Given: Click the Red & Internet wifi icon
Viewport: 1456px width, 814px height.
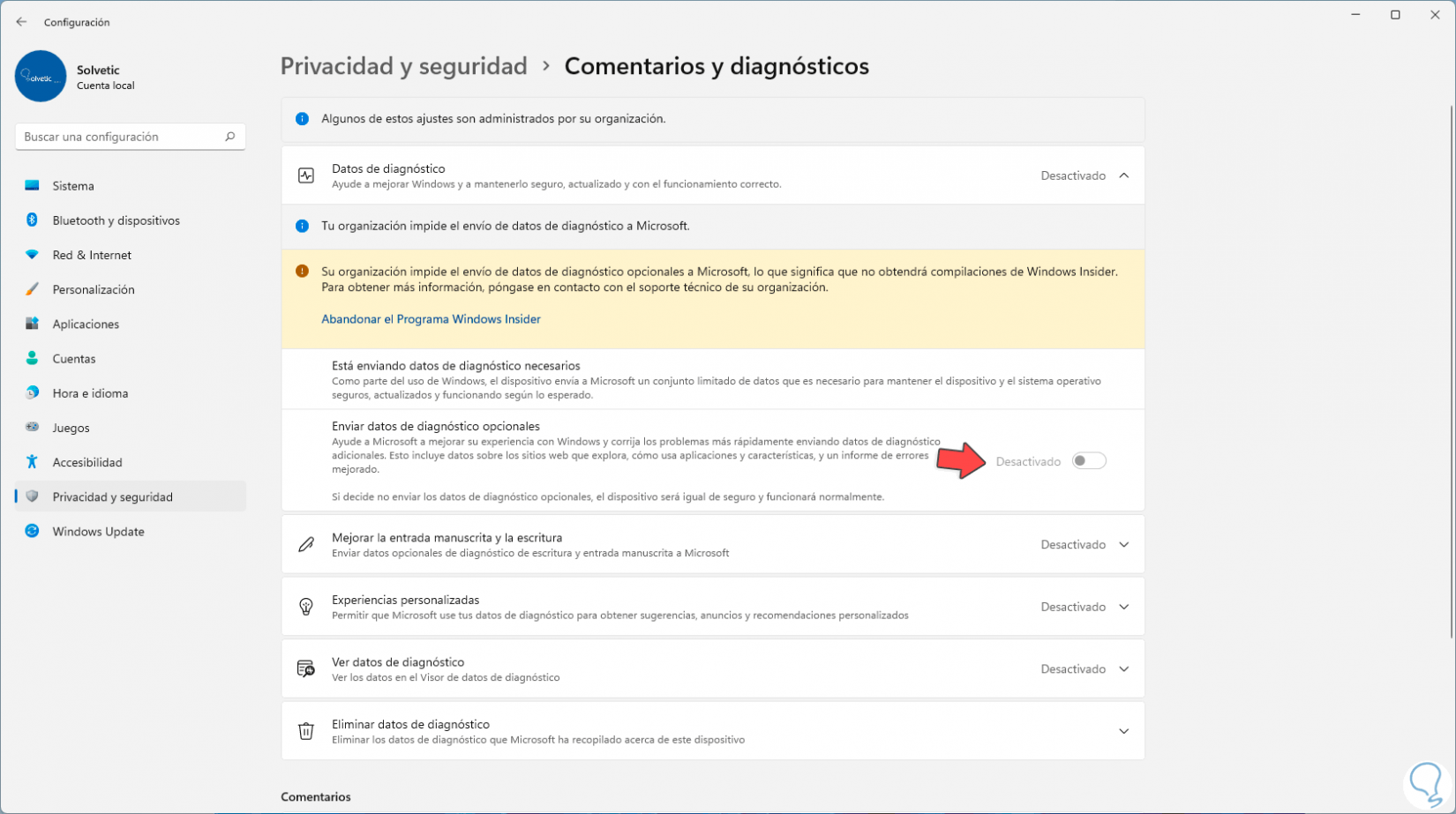Looking at the screenshot, I should tap(32, 255).
